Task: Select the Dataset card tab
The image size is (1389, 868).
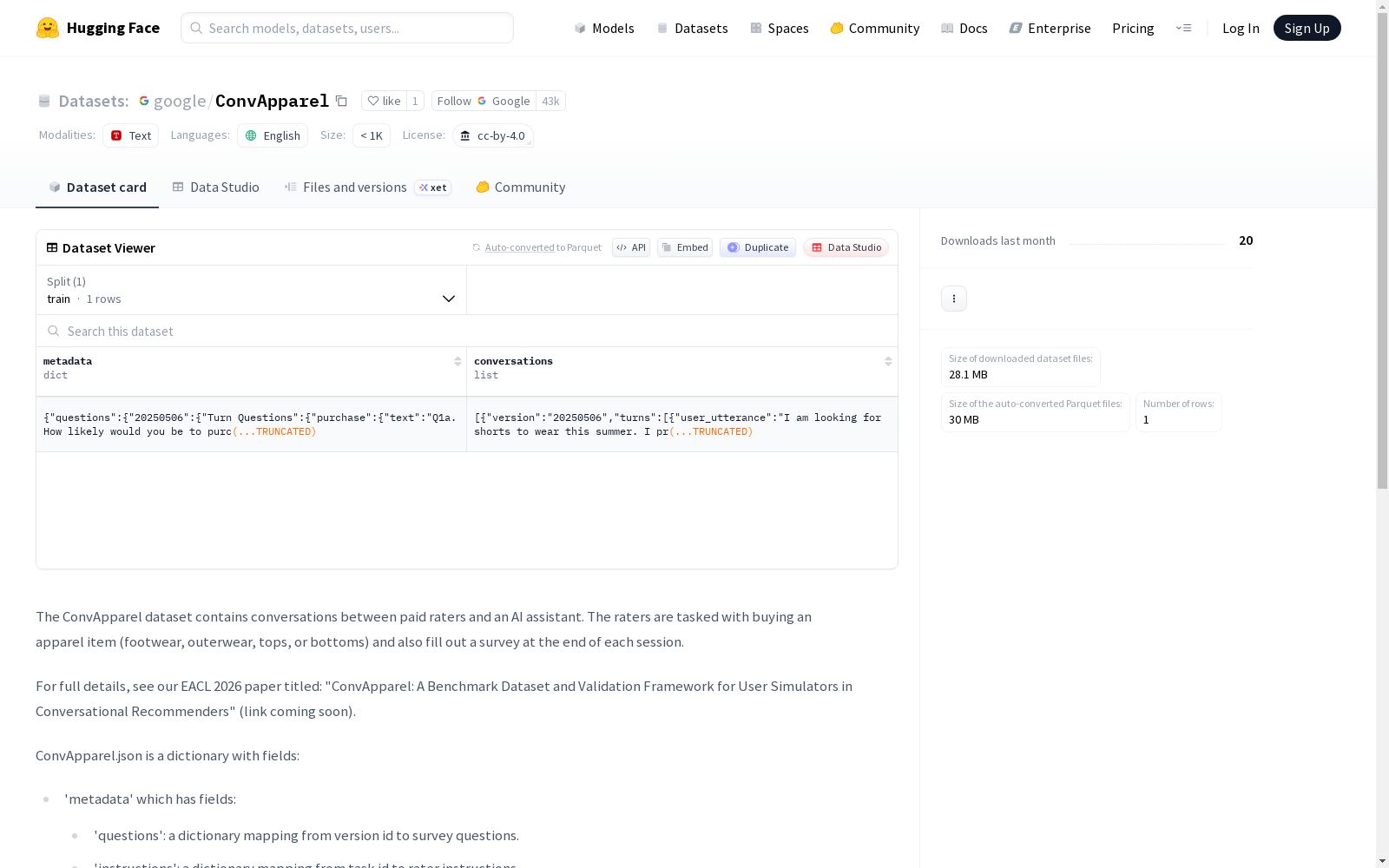Action: [97, 187]
